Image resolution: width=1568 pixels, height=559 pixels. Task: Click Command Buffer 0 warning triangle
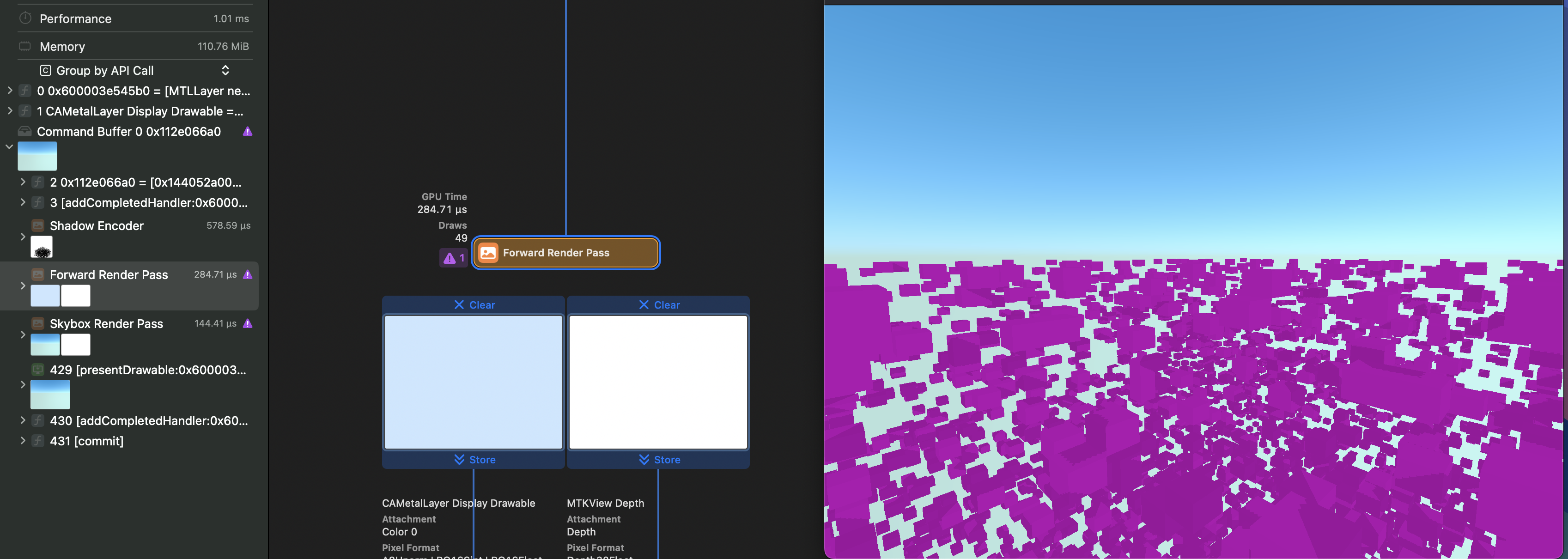click(248, 132)
